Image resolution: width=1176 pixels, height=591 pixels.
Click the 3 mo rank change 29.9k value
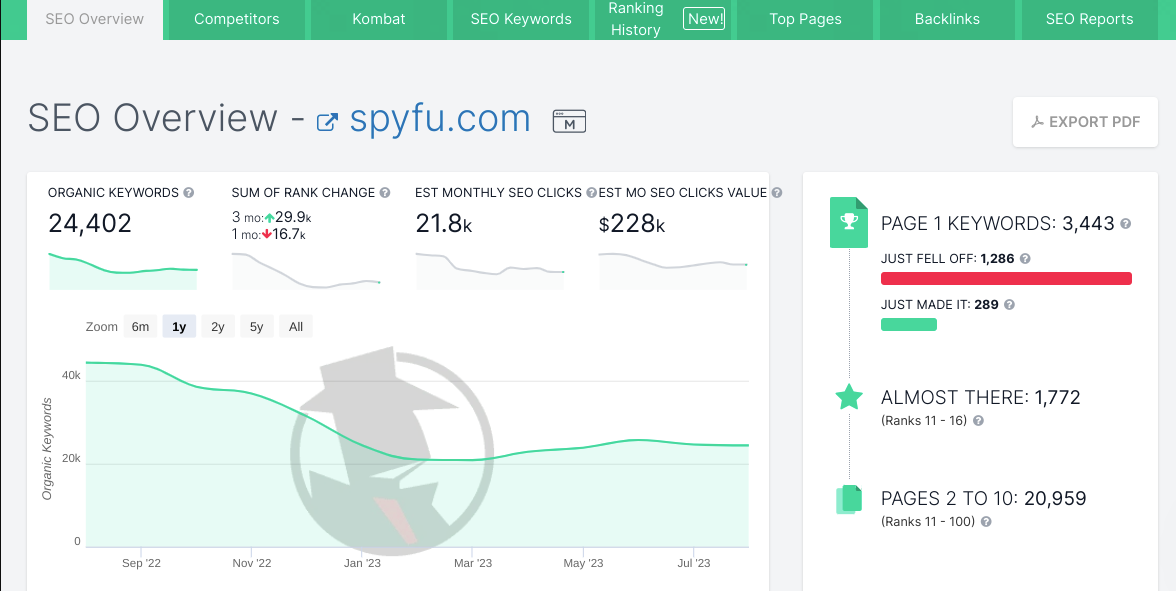point(293,218)
